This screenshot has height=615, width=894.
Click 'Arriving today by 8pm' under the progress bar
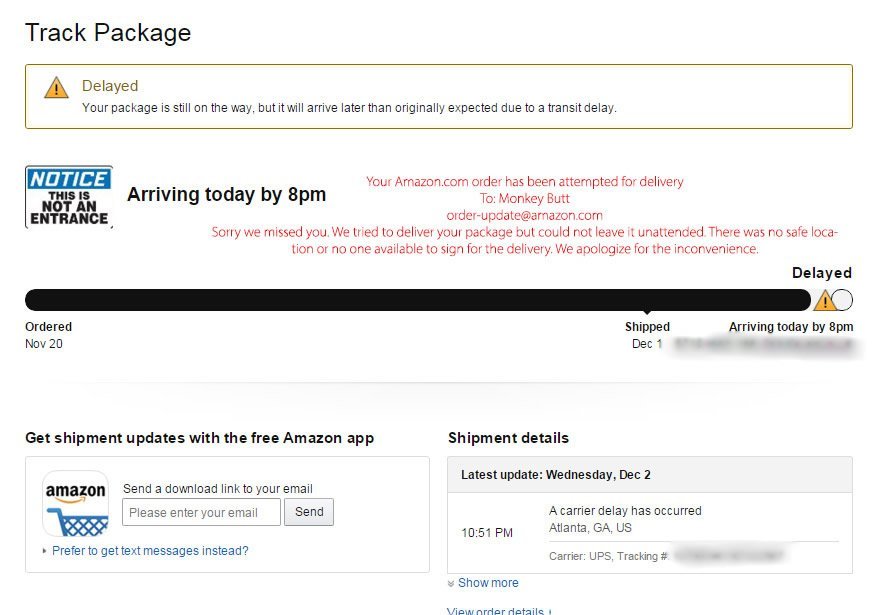click(791, 327)
